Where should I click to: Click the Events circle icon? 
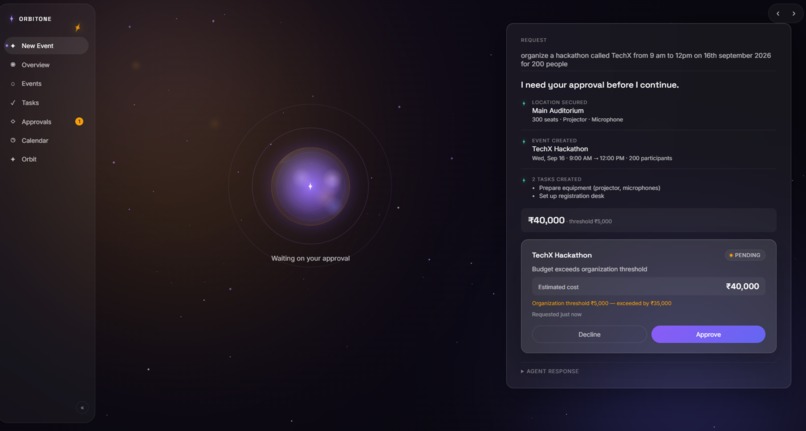click(13, 84)
